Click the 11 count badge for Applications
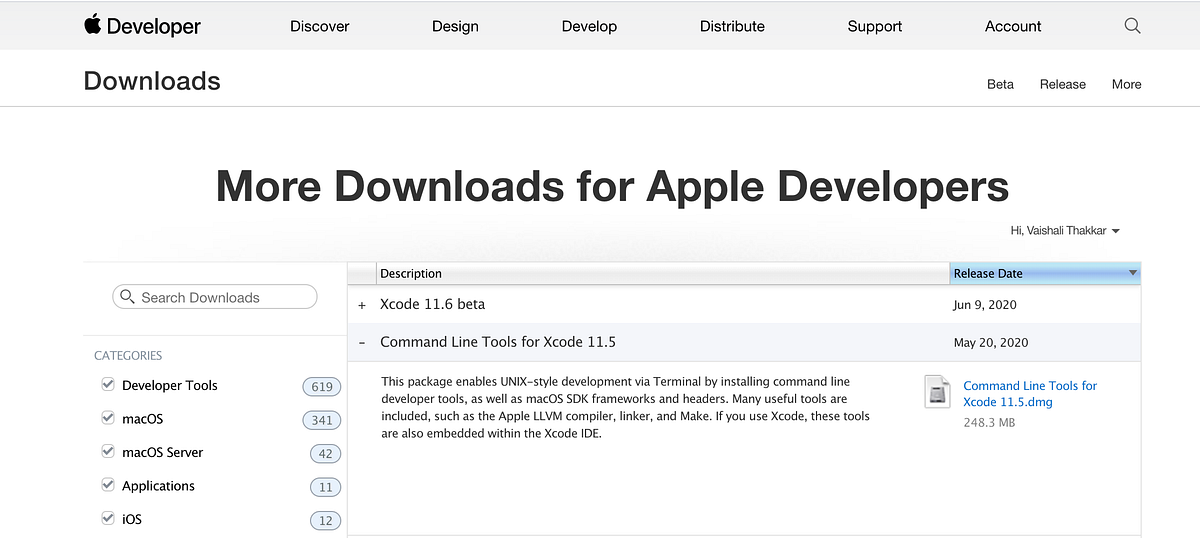Viewport: 1200px width, 538px height. [x=325, y=487]
